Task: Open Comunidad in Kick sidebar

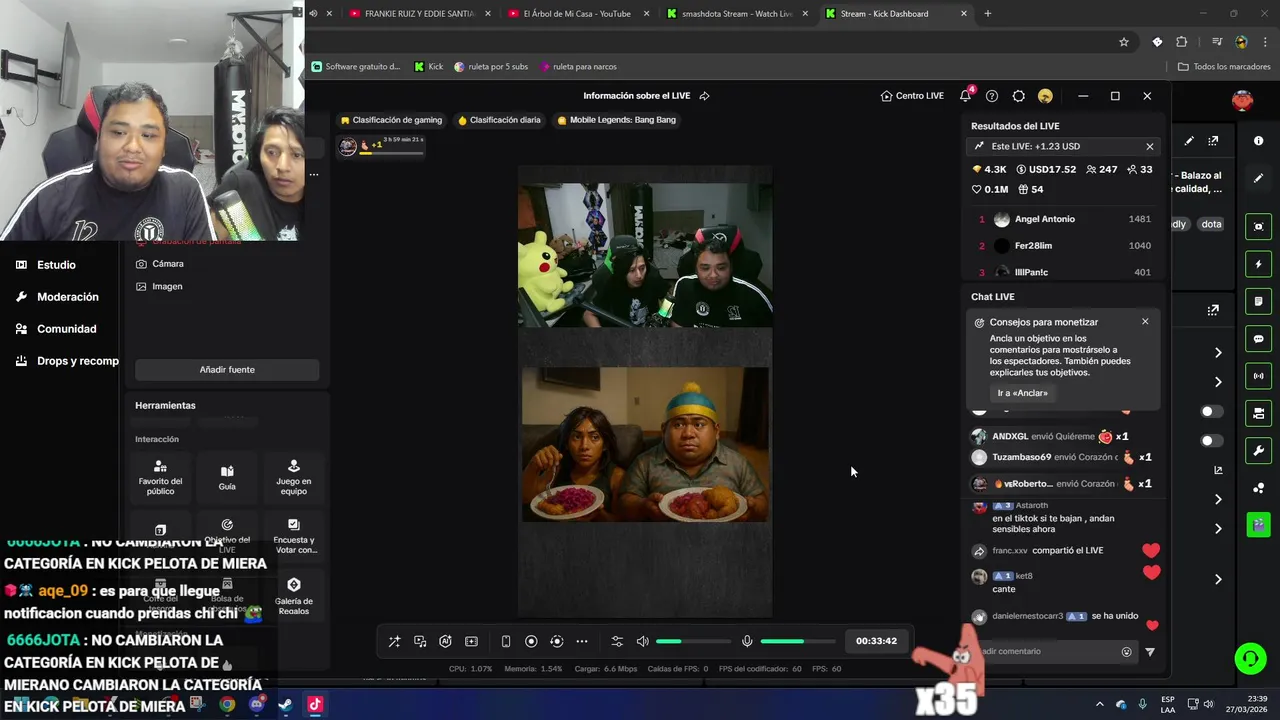Action: pos(56,329)
